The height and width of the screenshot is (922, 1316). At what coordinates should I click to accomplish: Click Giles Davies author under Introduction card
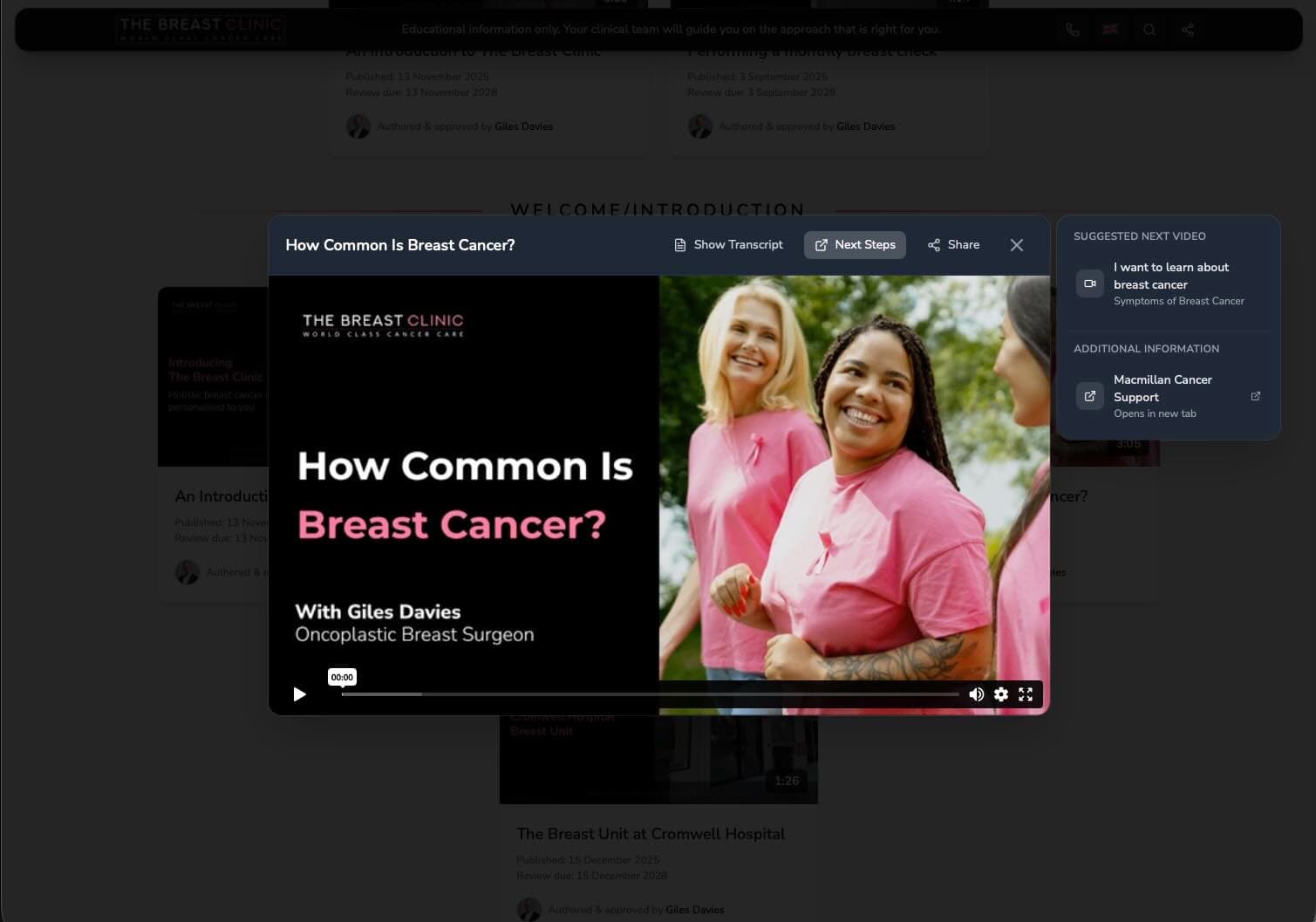tap(523, 126)
